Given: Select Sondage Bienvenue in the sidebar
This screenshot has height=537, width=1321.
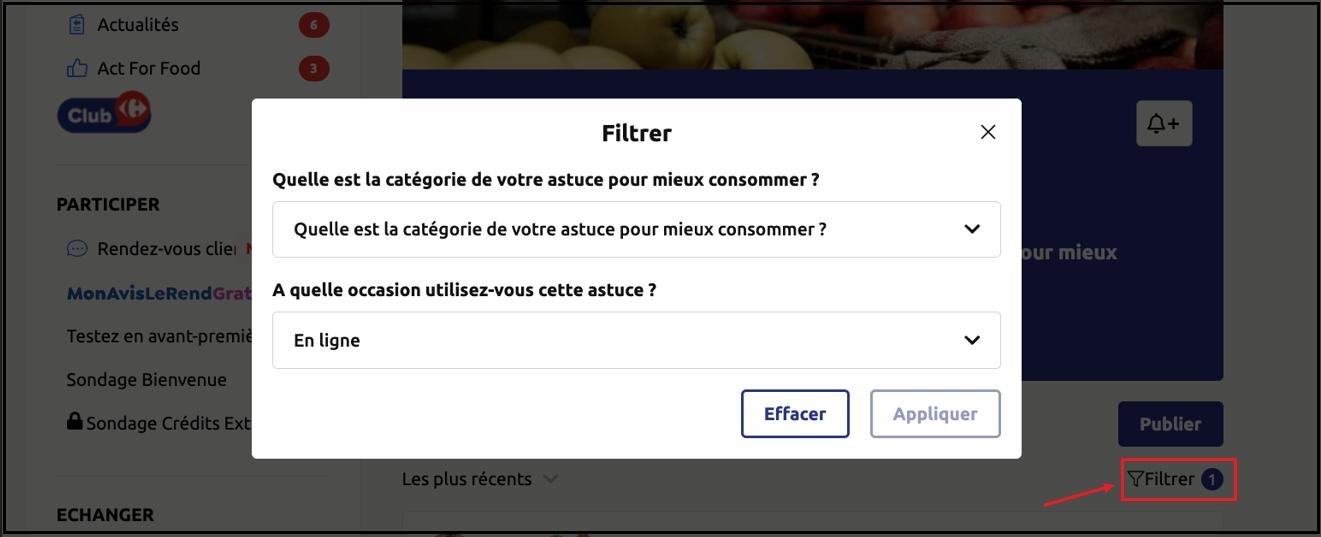Looking at the screenshot, I should tap(147, 380).
